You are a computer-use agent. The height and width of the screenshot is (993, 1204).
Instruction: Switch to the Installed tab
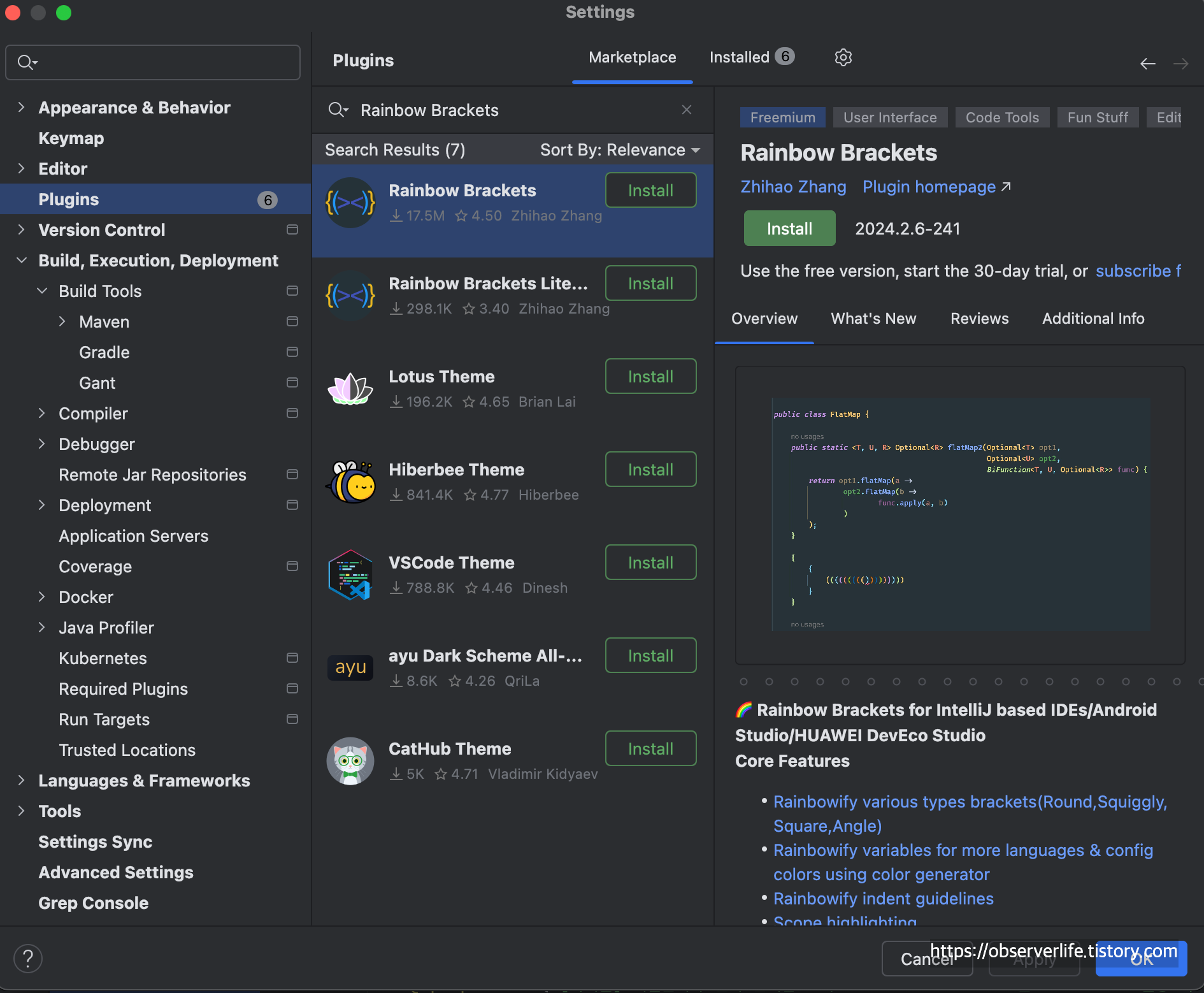coord(752,57)
